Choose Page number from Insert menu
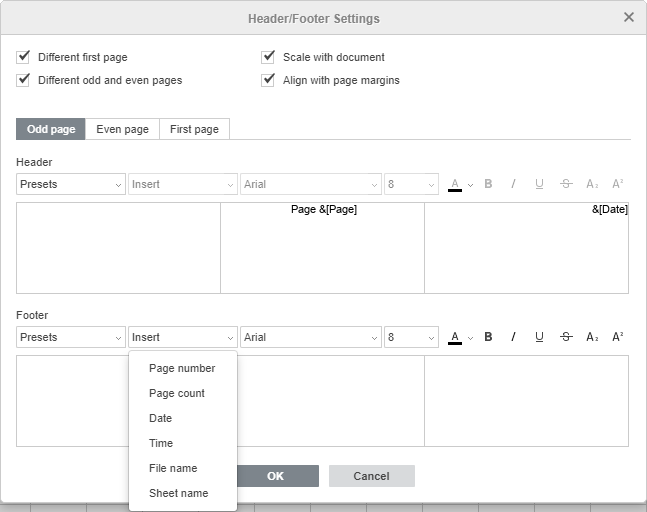 click(182, 368)
